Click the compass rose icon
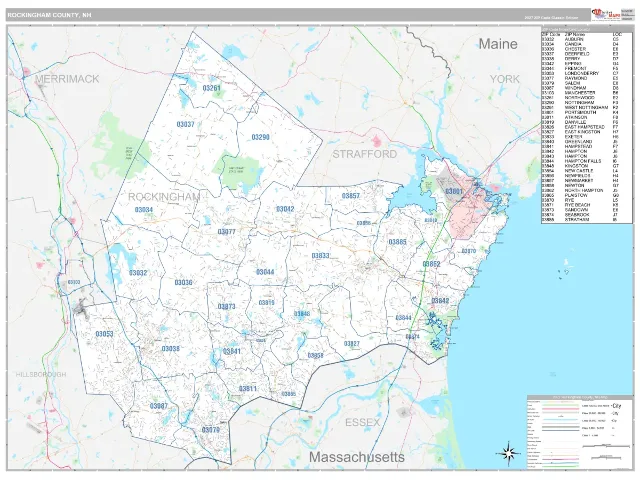The width and height of the screenshot is (640, 480). click(x=508, y=453)
